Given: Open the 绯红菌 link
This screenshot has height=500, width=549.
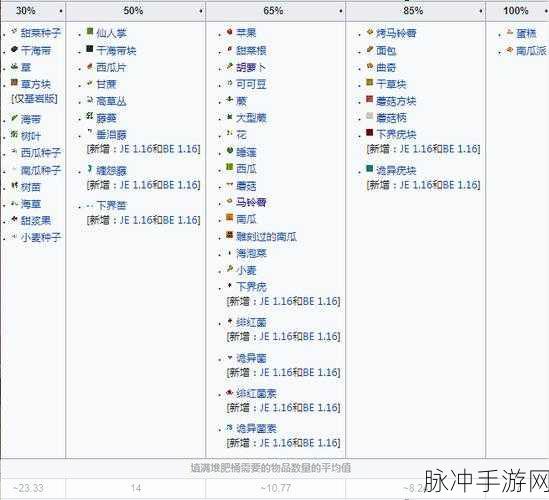Looking at the screenshot, I should click(x=251, y=322).
